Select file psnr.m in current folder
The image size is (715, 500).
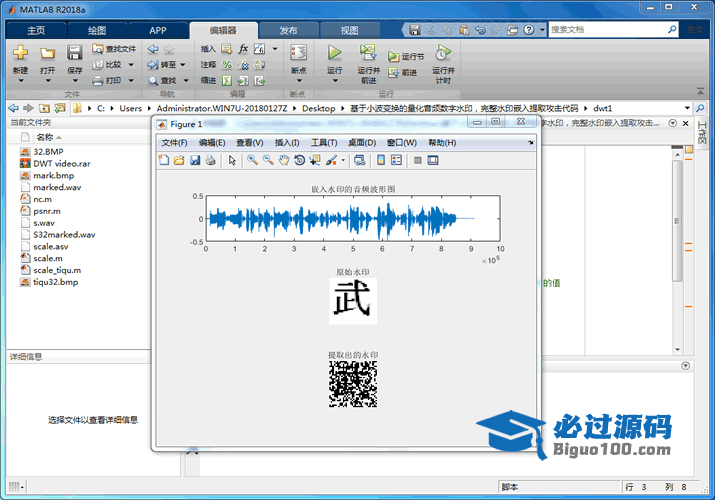(x=47, y=211)
